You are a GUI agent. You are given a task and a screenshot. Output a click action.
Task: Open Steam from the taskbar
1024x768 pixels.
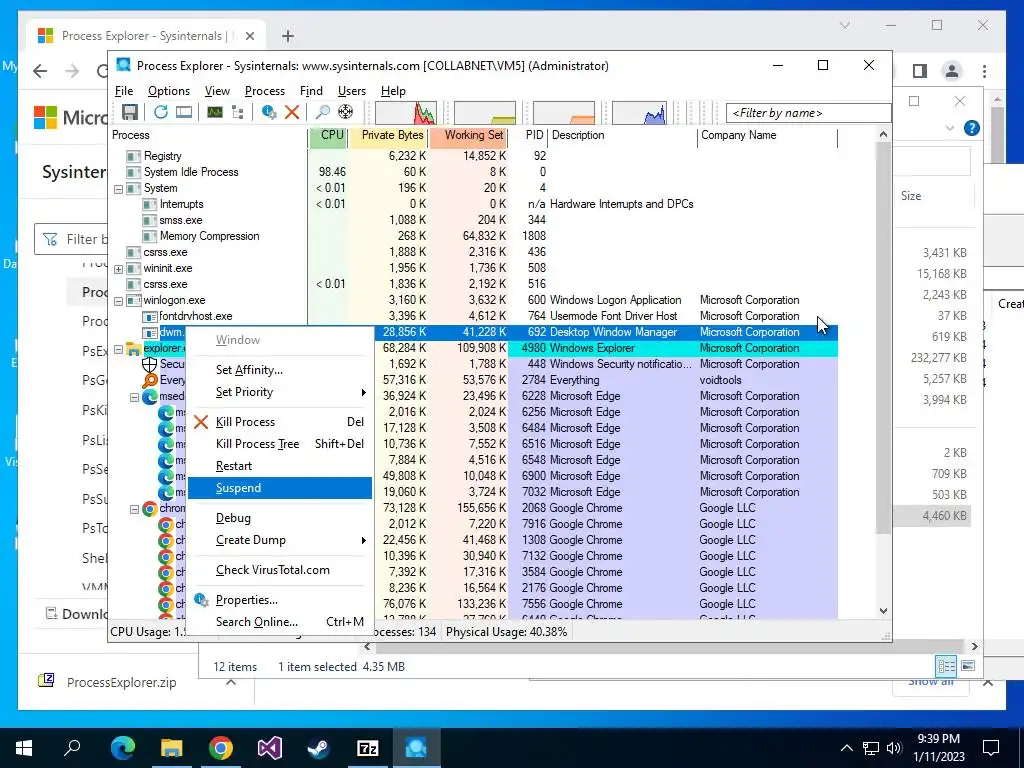(319, 747)
